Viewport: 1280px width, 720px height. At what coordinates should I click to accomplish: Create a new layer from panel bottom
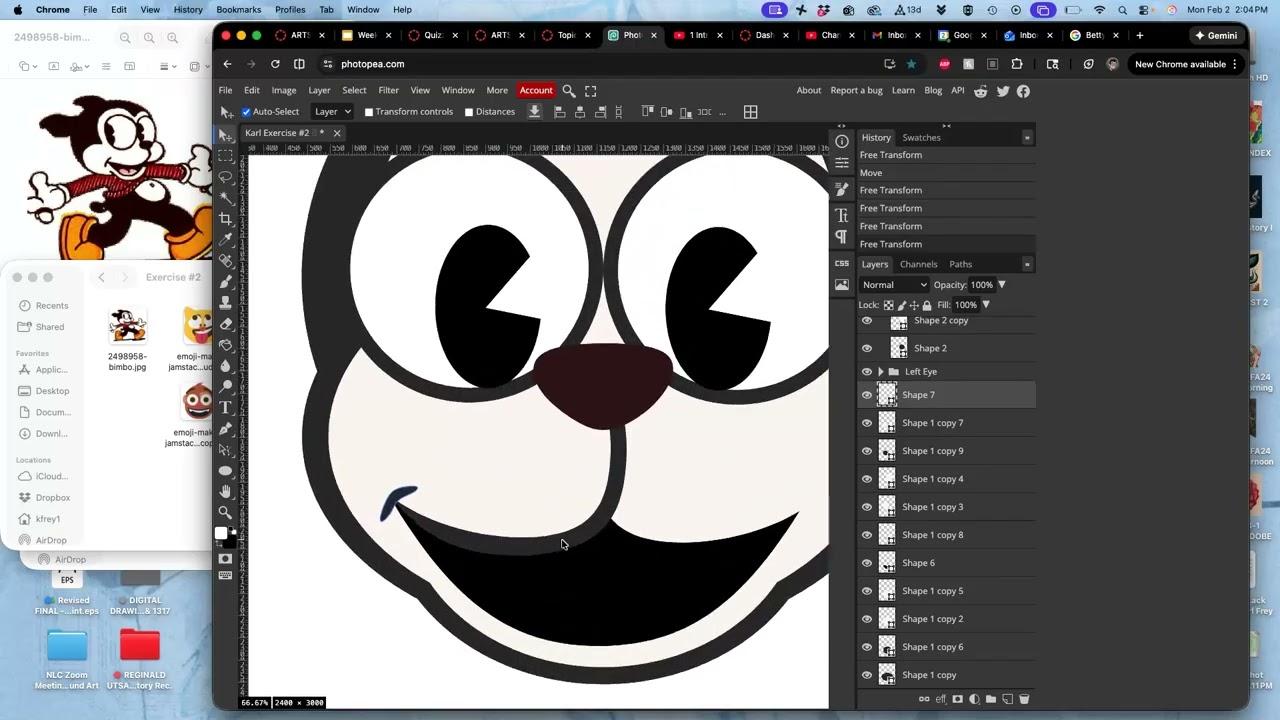click(x=1007, y=699)
